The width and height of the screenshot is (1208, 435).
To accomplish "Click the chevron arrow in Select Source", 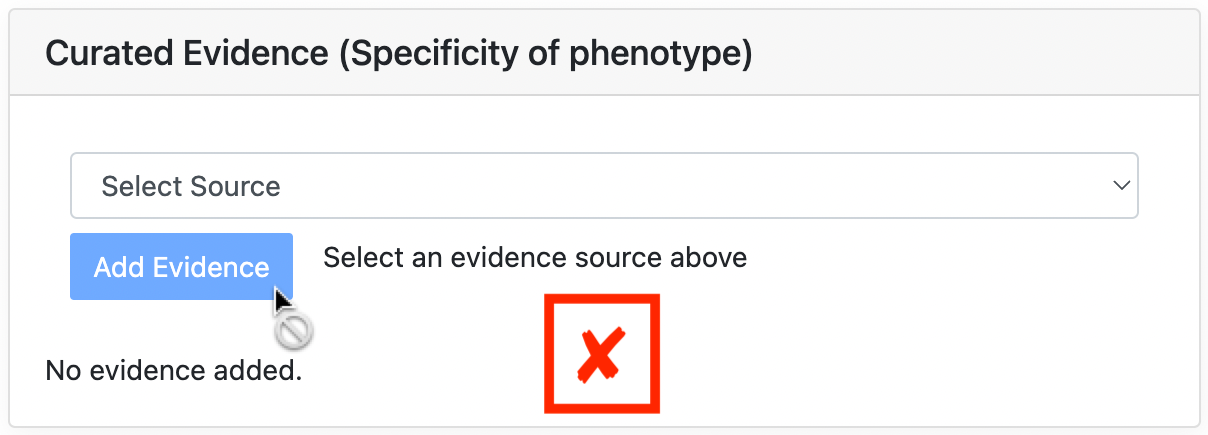I will 1122,185.
